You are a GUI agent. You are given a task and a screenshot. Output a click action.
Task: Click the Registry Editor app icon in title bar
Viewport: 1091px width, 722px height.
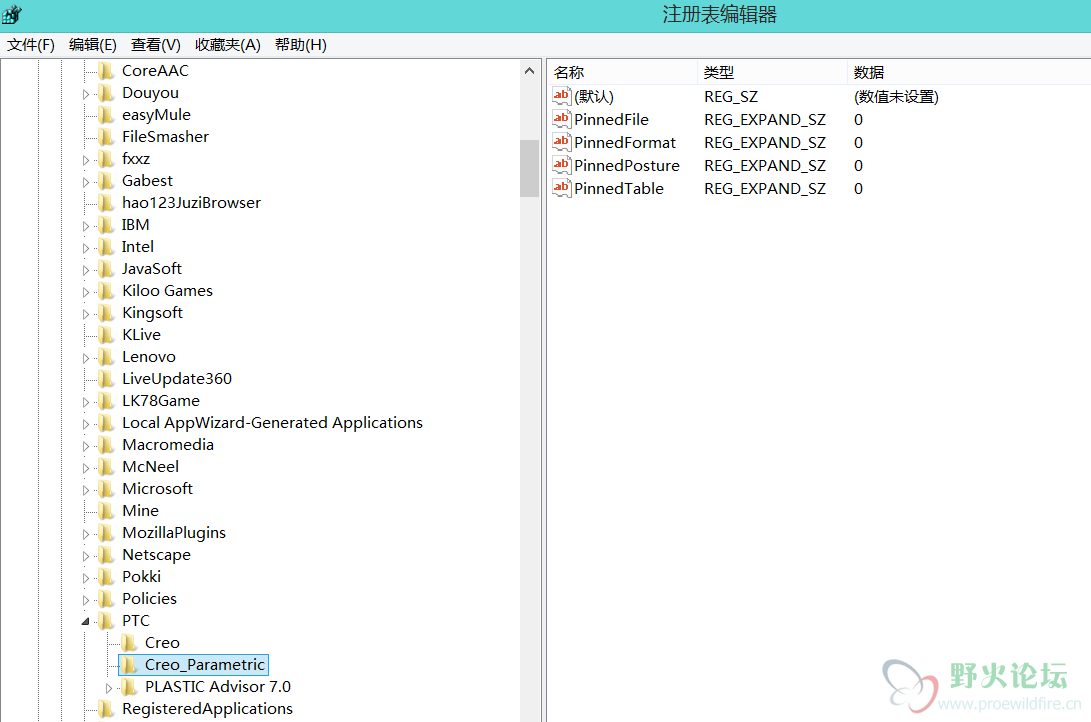(12, 14)
